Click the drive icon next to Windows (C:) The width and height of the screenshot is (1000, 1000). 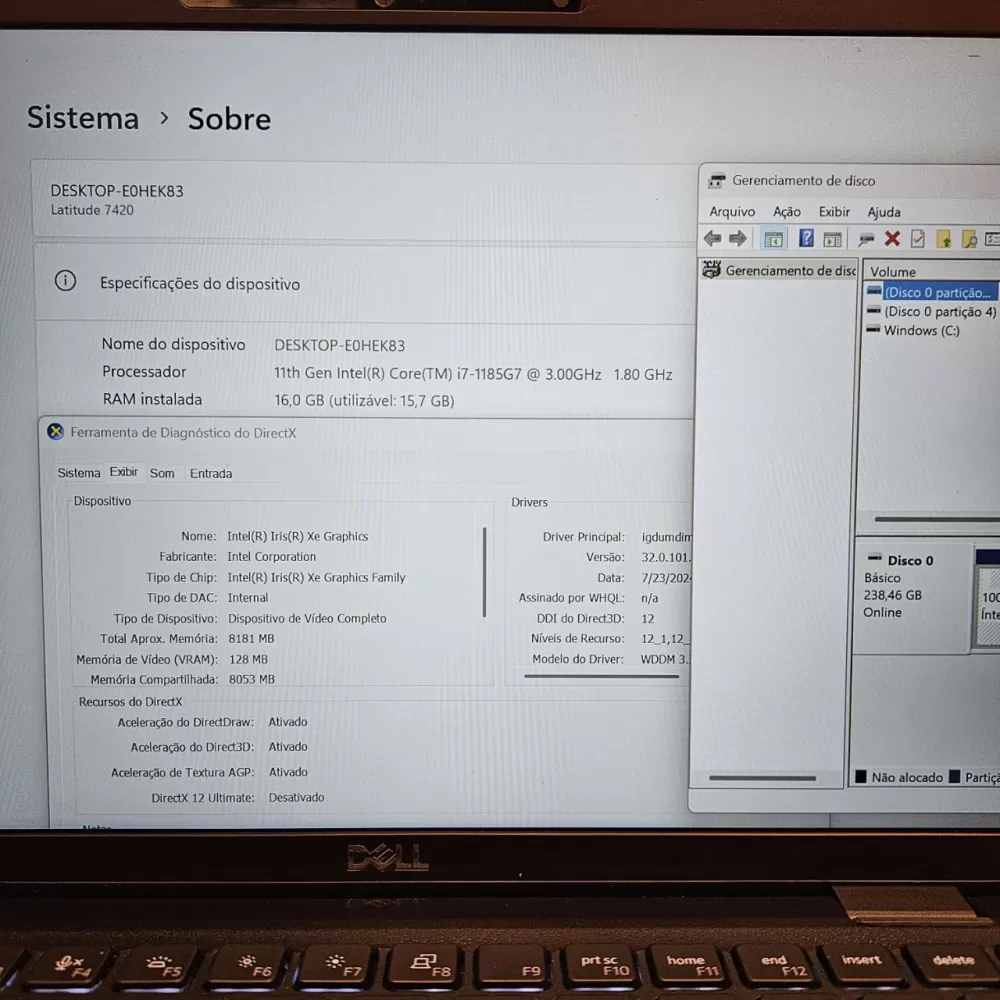tap(873, 330)
